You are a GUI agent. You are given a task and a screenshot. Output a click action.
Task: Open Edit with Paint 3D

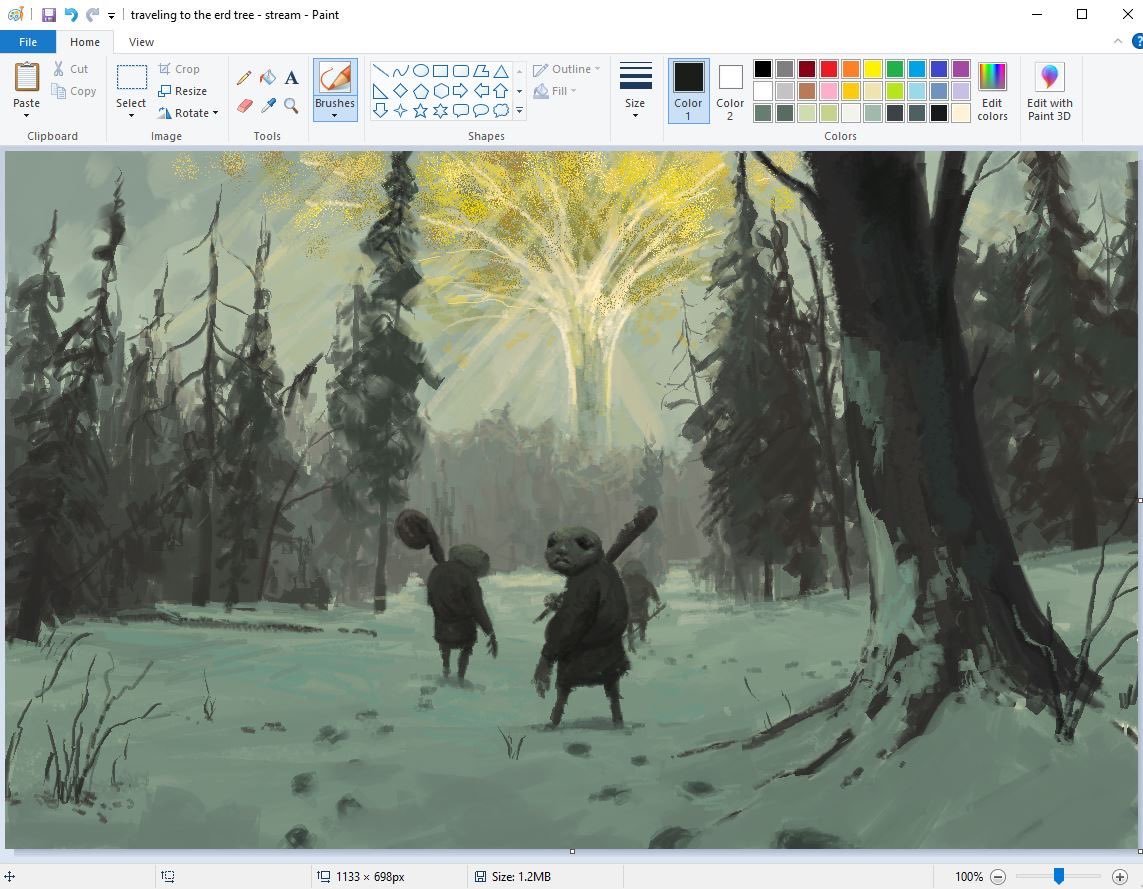pyautogui.click(x=1049, y=91)
